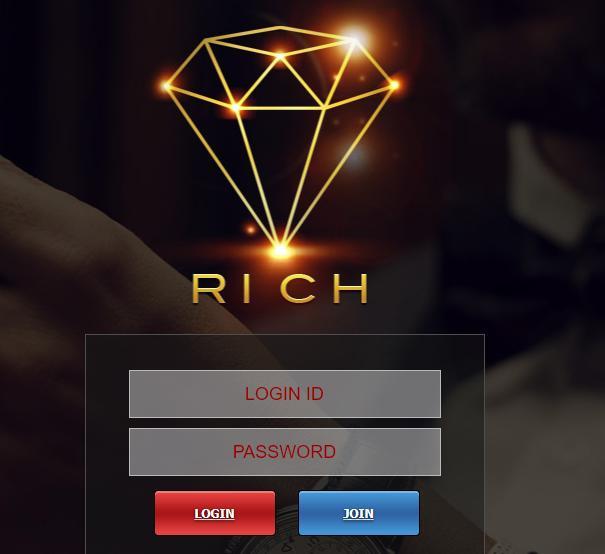605x554 pixels.
Task: Click the RICH gold wordmark
Action: click(280, 288)
